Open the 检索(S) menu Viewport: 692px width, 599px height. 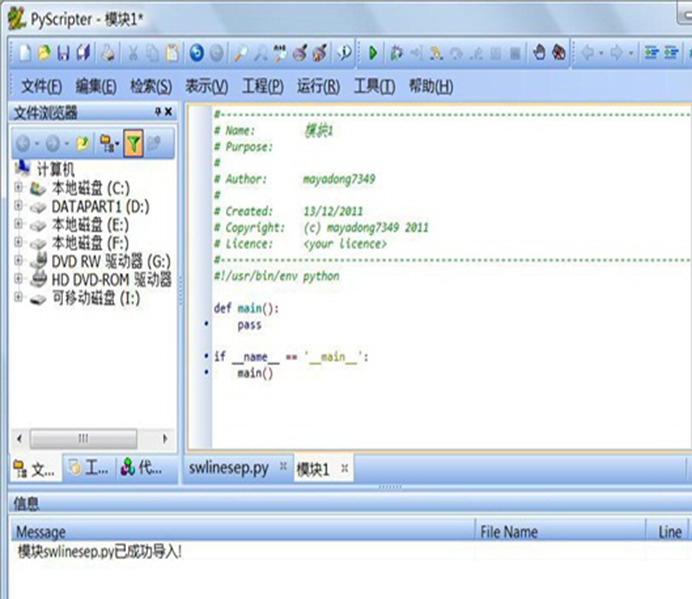[x=151, y=86]
